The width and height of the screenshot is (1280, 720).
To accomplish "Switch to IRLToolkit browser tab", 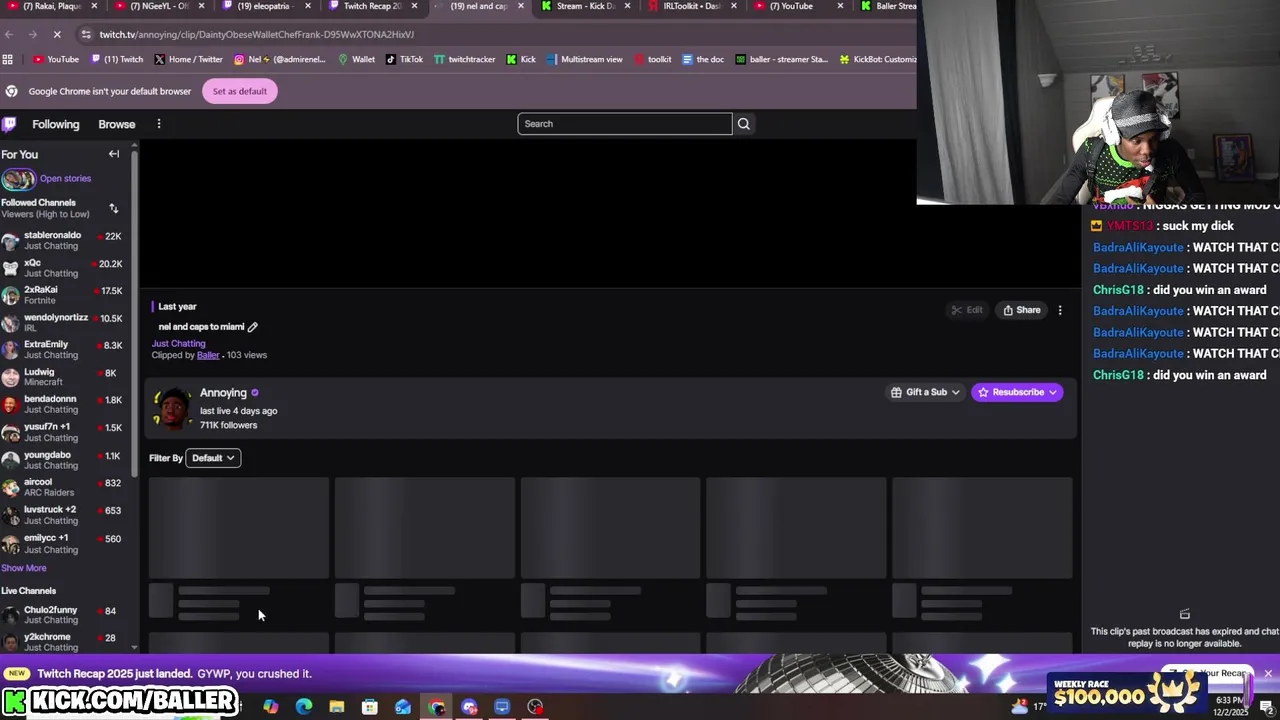I will pos(692,6).
